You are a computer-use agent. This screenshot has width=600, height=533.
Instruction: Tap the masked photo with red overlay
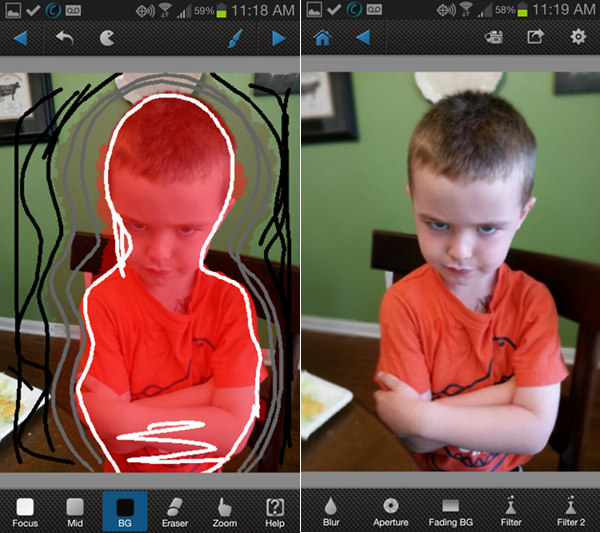pyautogui.click(x=150, y=272)
